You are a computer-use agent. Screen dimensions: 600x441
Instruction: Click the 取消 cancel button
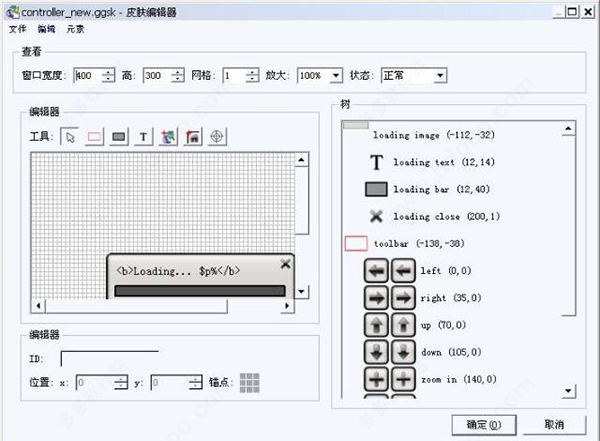[x=554, y=424]
